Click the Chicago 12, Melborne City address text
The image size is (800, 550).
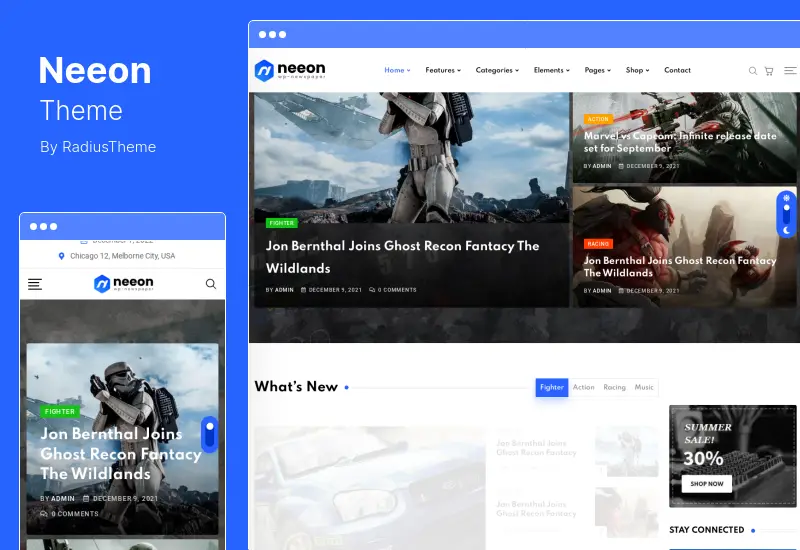point(122,256)
